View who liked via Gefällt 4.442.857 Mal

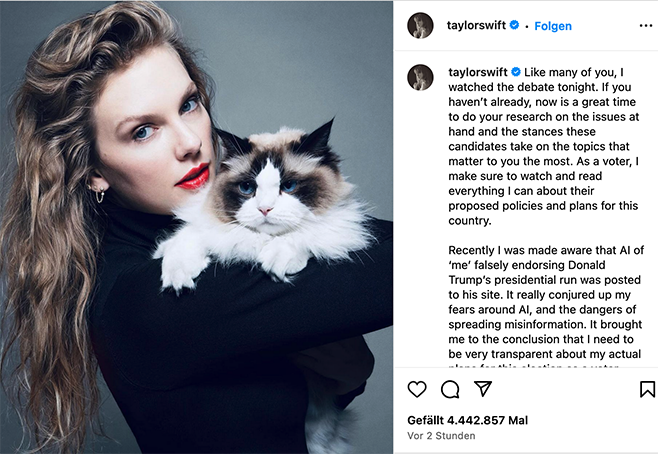(x=467, y=420)
